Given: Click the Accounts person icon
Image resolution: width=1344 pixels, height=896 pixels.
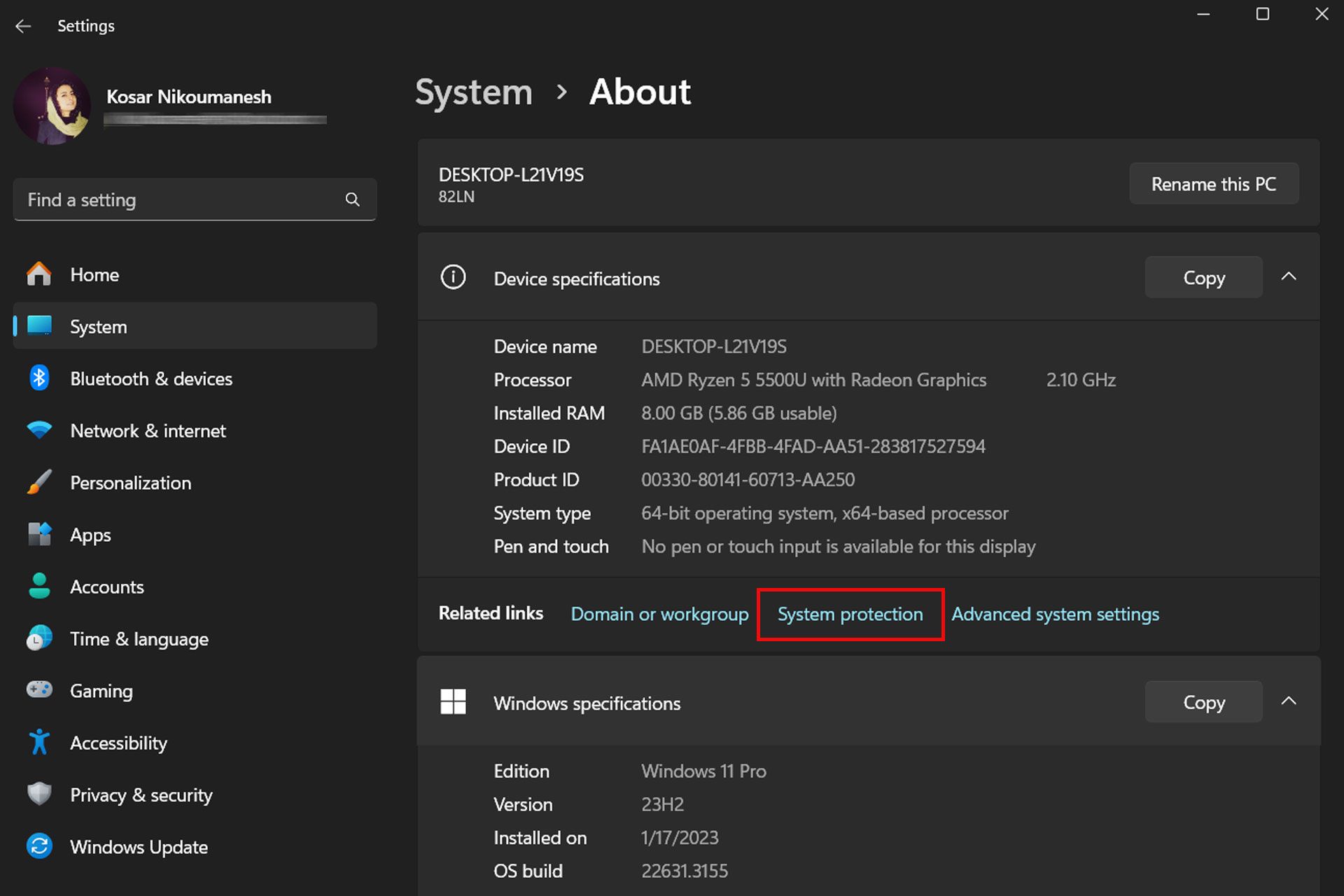Looking at the screenshot, I should pos(39,586).
